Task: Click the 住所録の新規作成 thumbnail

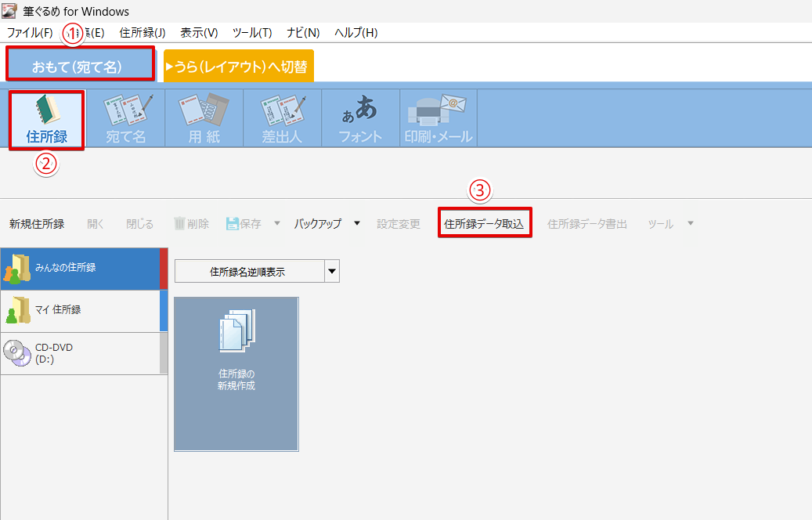Action: pyautogui.click(x=236, y=374)
